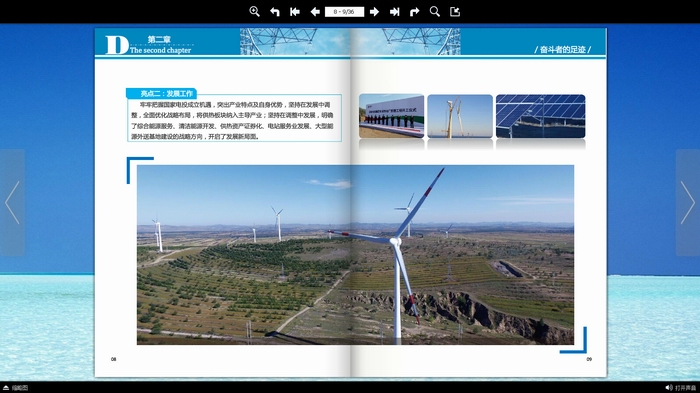Image resolution: width=700 pixels, height=393 pixels.
Task: Flip to next page using right side chevron
Action: [688, 202]
